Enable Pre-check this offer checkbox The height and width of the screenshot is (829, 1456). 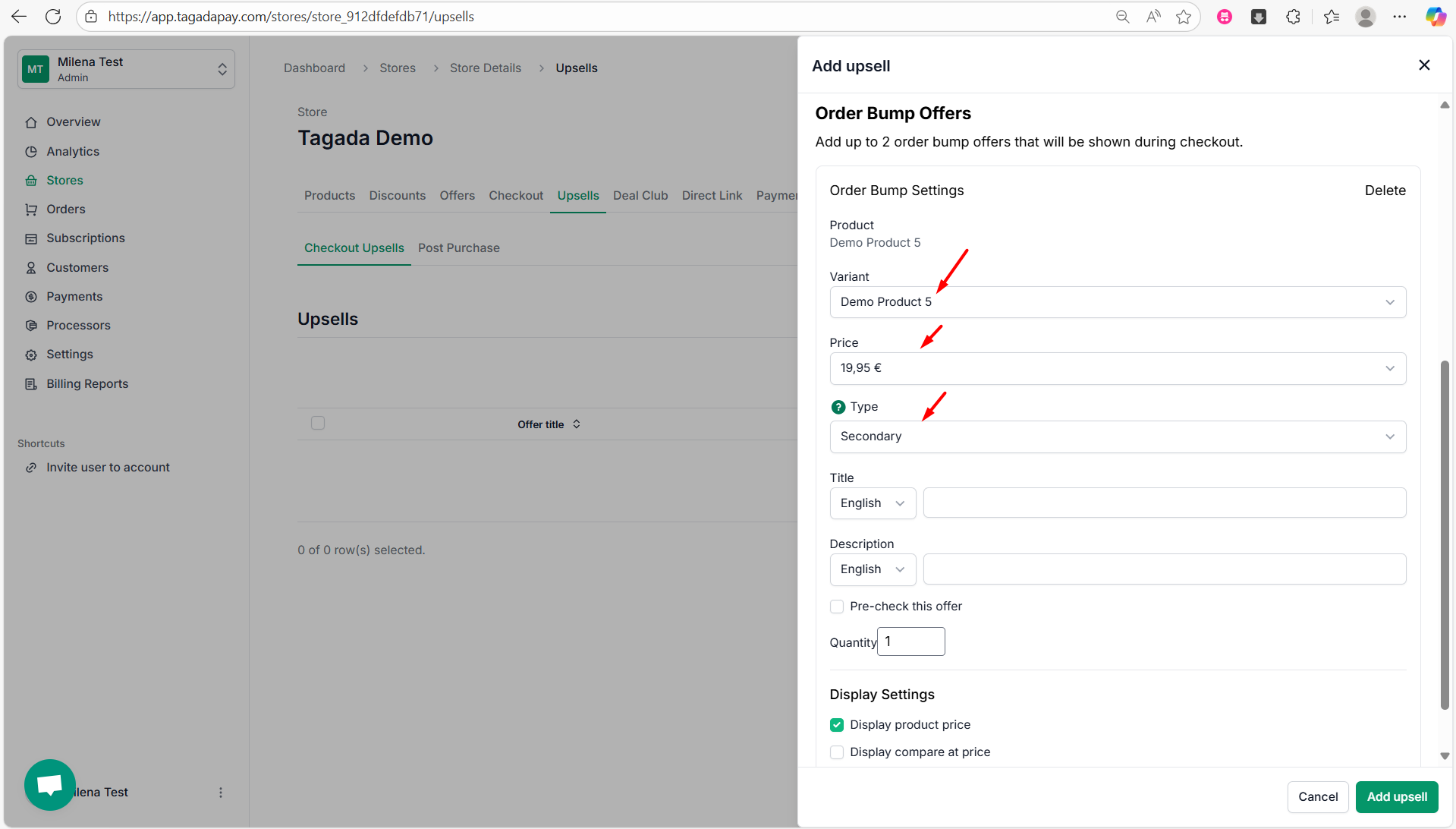pos(837,607)
